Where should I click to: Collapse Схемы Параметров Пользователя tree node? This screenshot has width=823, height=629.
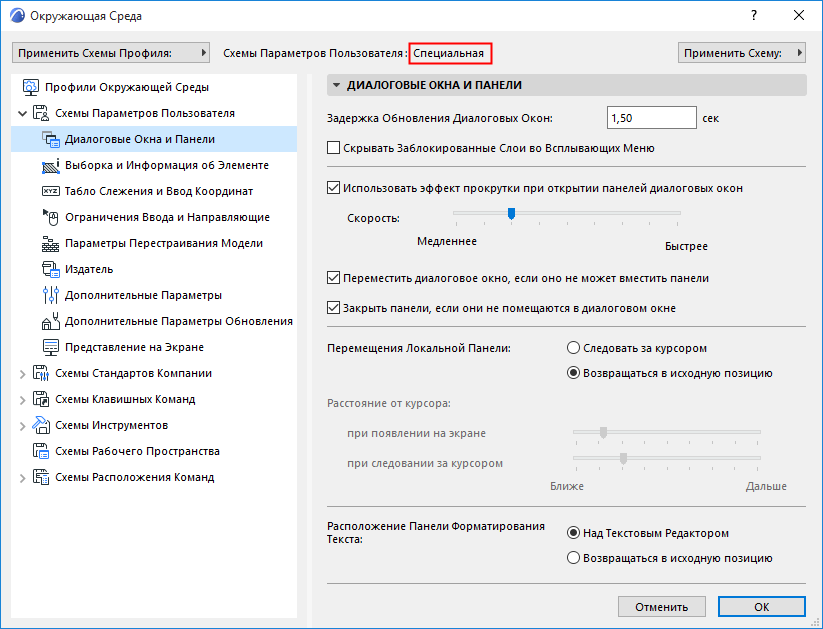tap(22, 113)
